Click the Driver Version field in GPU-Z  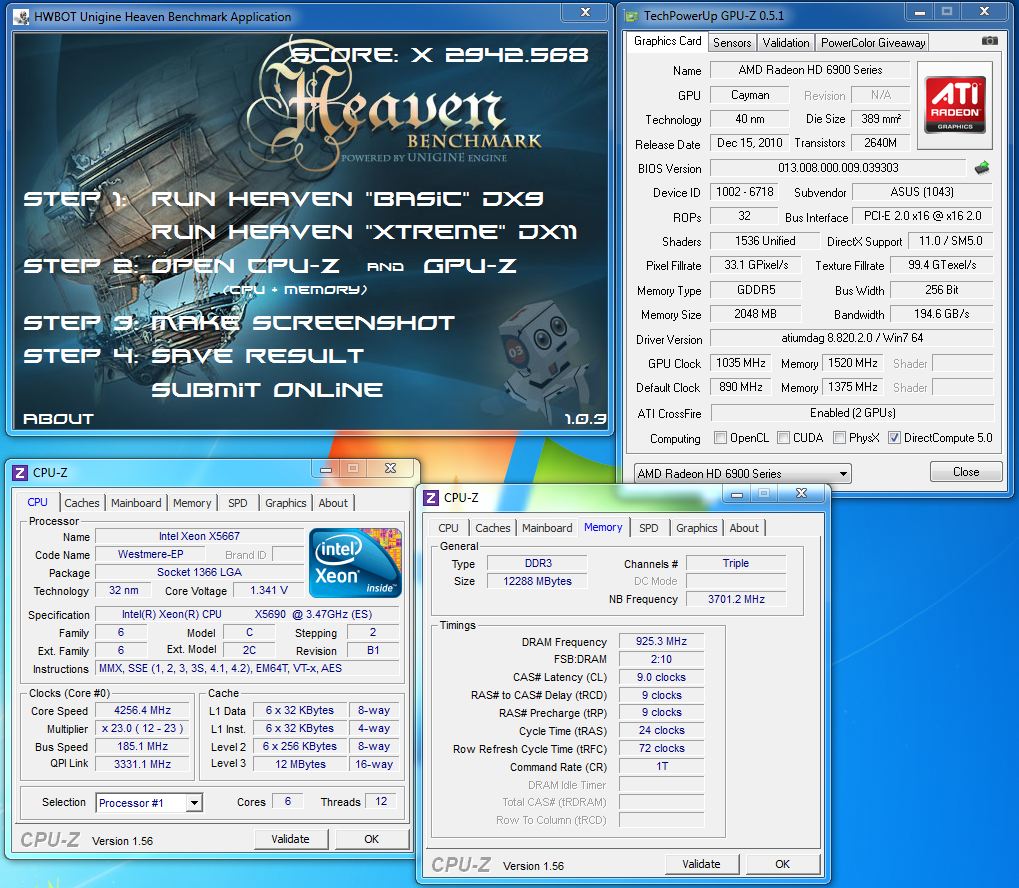852,339
